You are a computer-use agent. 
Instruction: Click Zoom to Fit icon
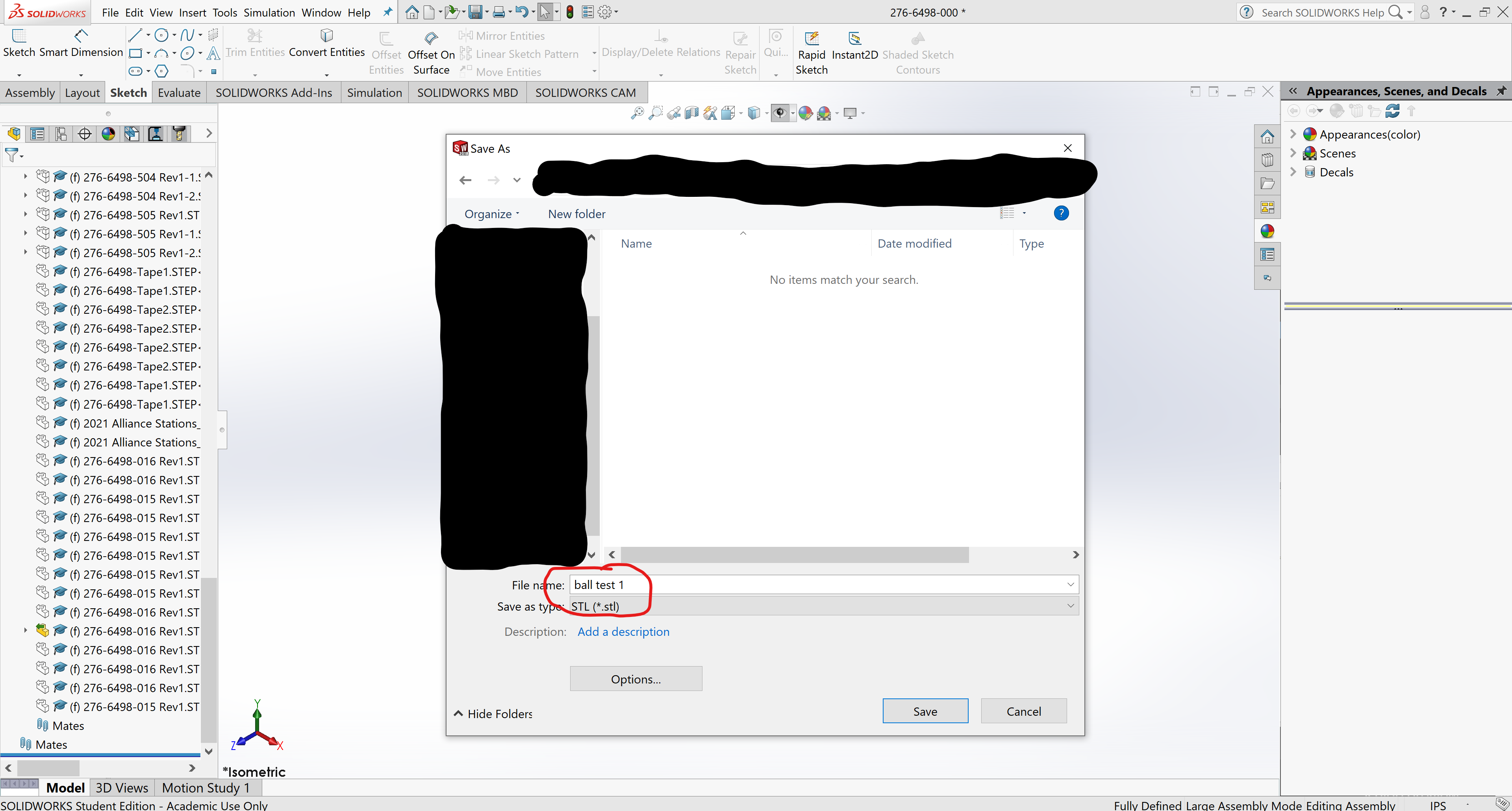pyautogui.click(x=637, y=113)
